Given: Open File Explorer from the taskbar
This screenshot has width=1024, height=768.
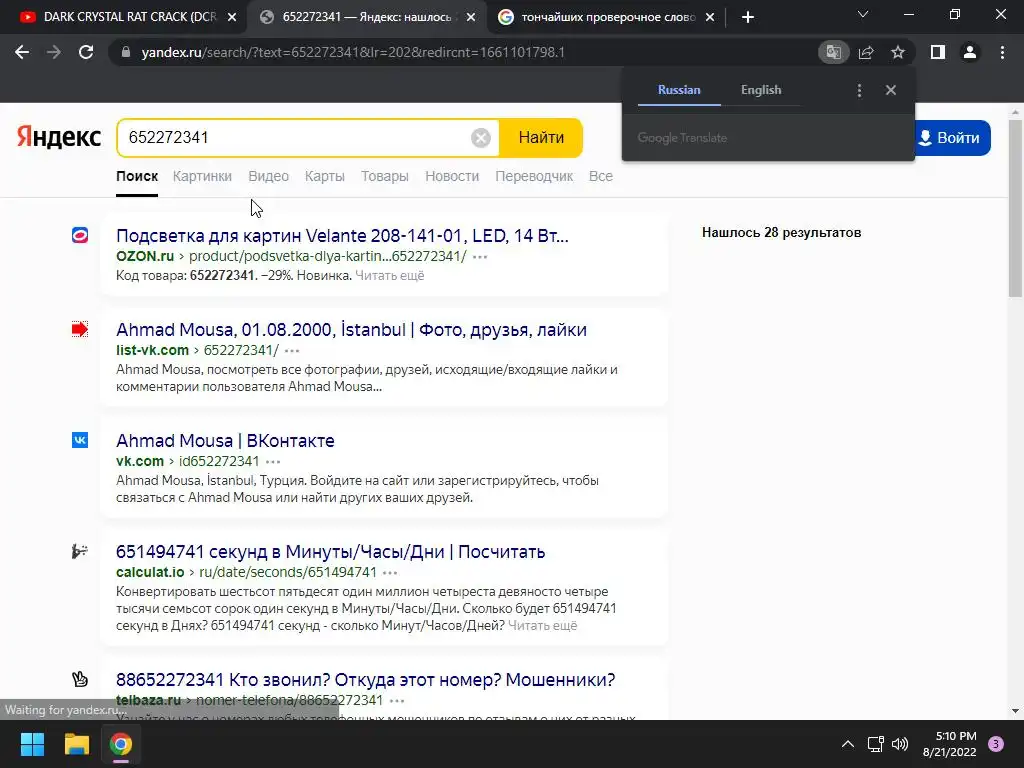Looking at the screenshot, I should coord(76,744).
